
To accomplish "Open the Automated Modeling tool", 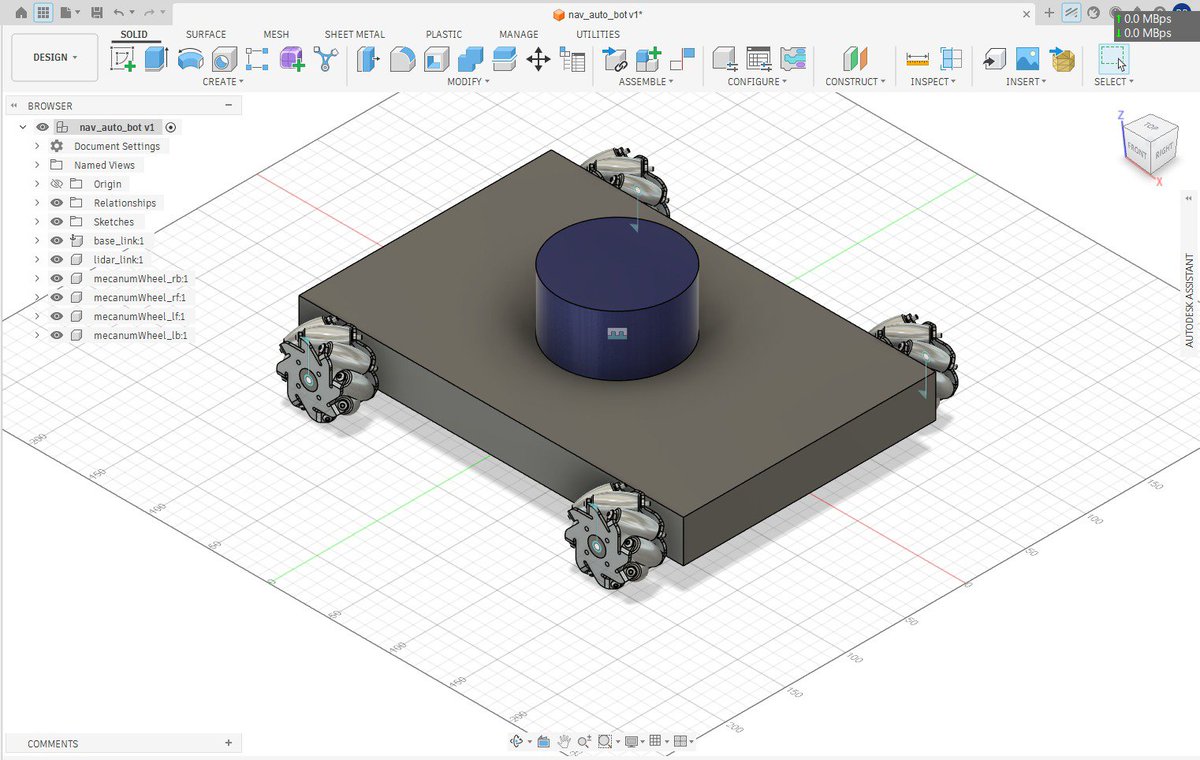I will point(326,59).
